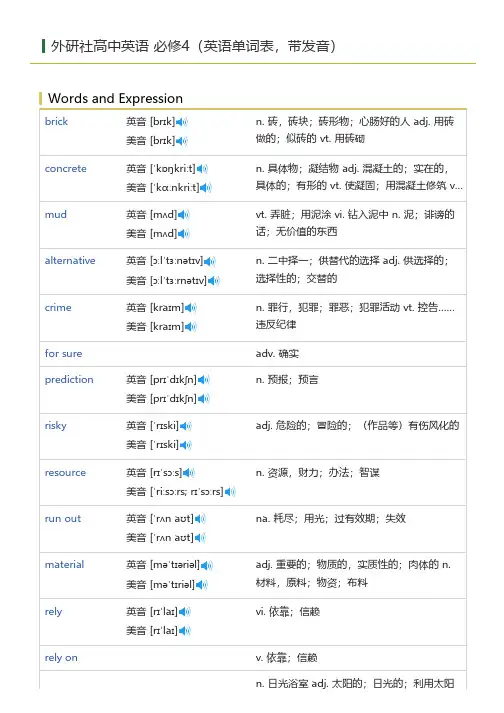The height and width of the screenshot is (713, 504).
Task: Play British pronunciation audio for brick
Action: point(181,122)
